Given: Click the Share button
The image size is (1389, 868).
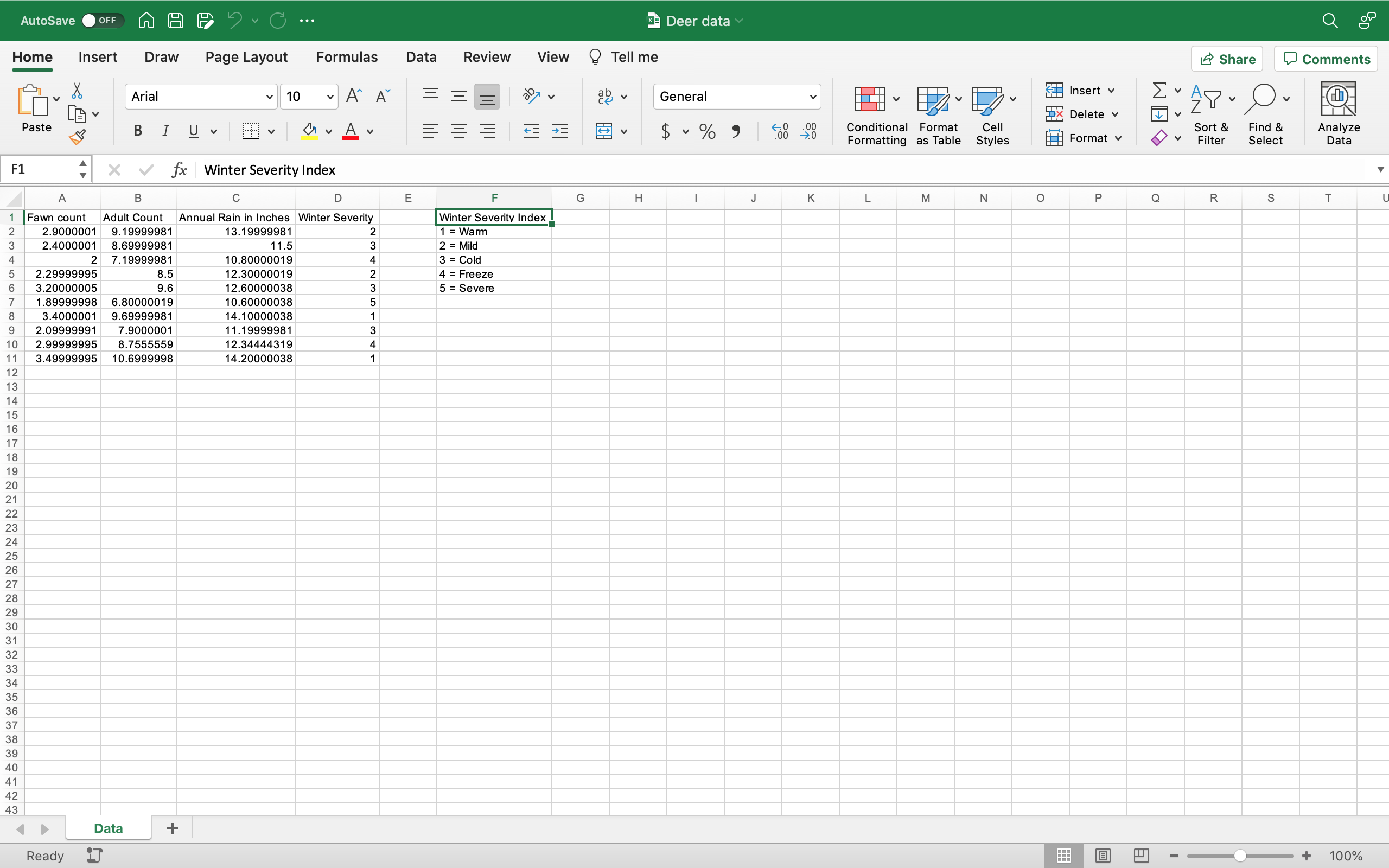Looking at the screenshot, I should pos(1227,59).
